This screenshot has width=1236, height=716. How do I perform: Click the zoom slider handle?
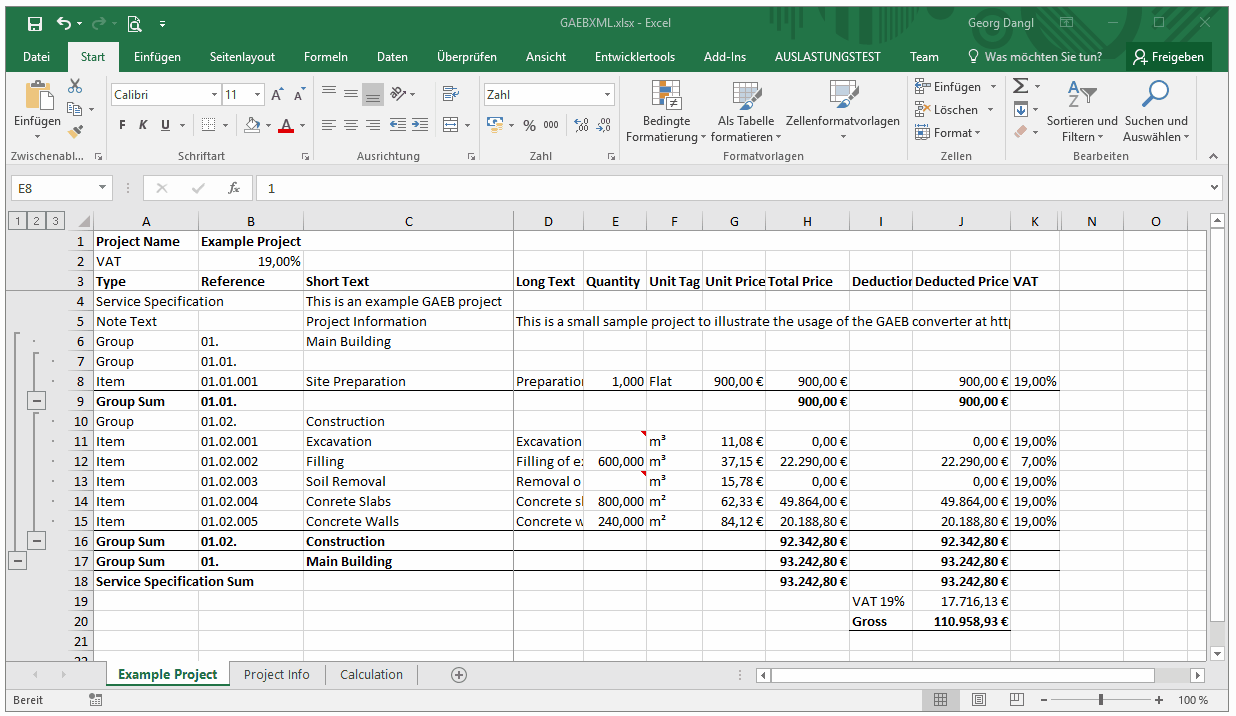(x=1101, y=700)
